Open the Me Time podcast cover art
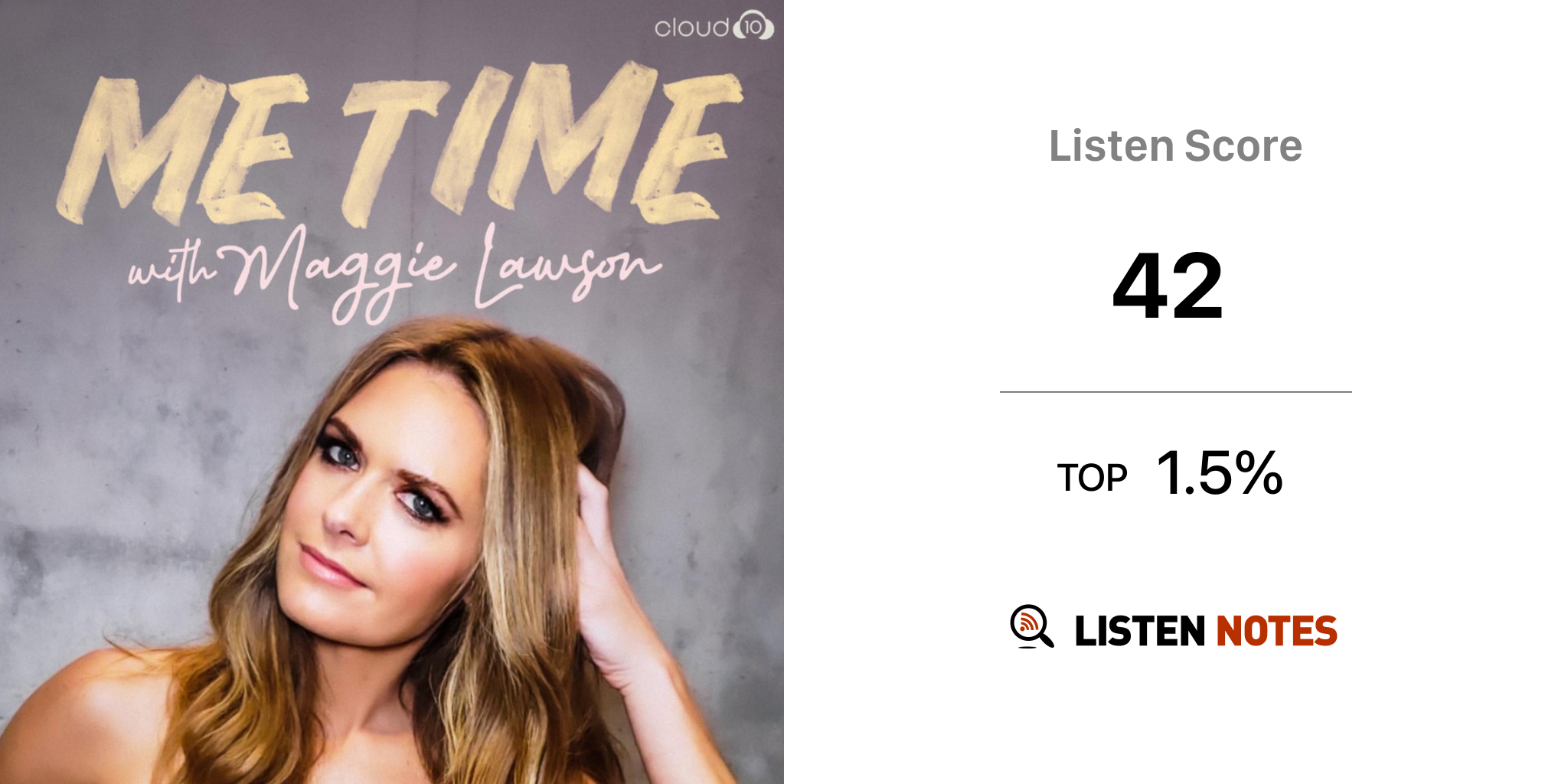The width and height of the screenshot is (1568, 784). point(392,392)
